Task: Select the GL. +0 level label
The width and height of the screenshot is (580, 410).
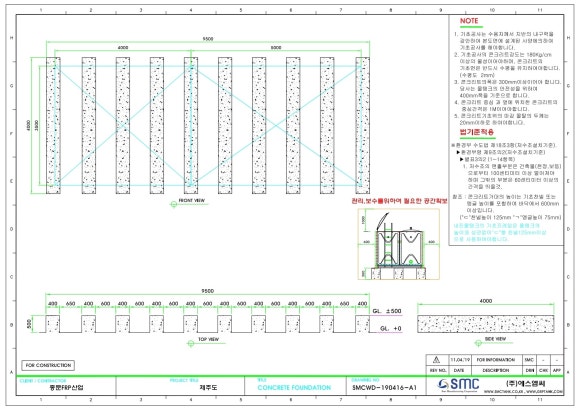Action: (x=391, y=328)
